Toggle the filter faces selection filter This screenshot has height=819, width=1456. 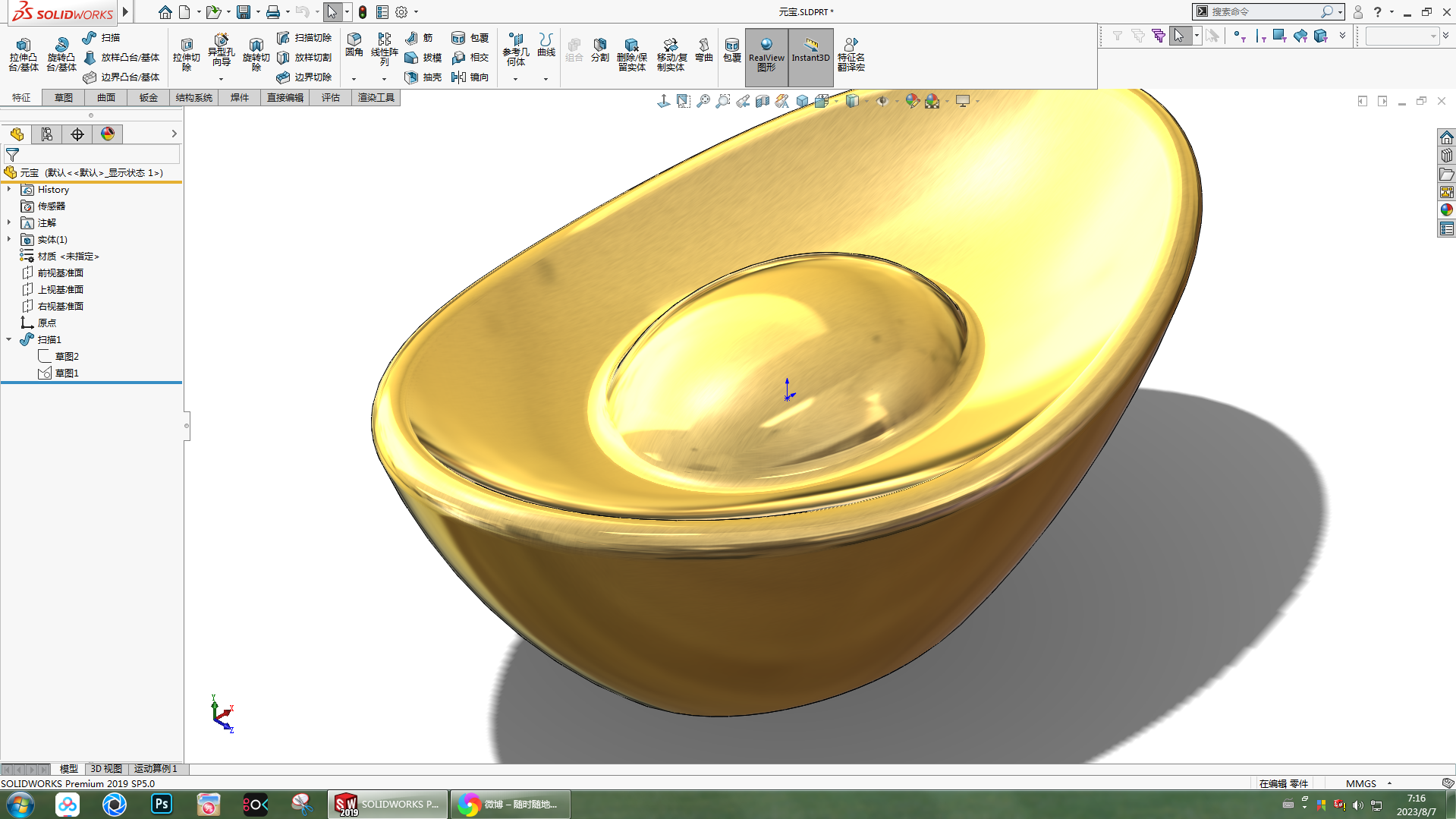[1280, 36]
